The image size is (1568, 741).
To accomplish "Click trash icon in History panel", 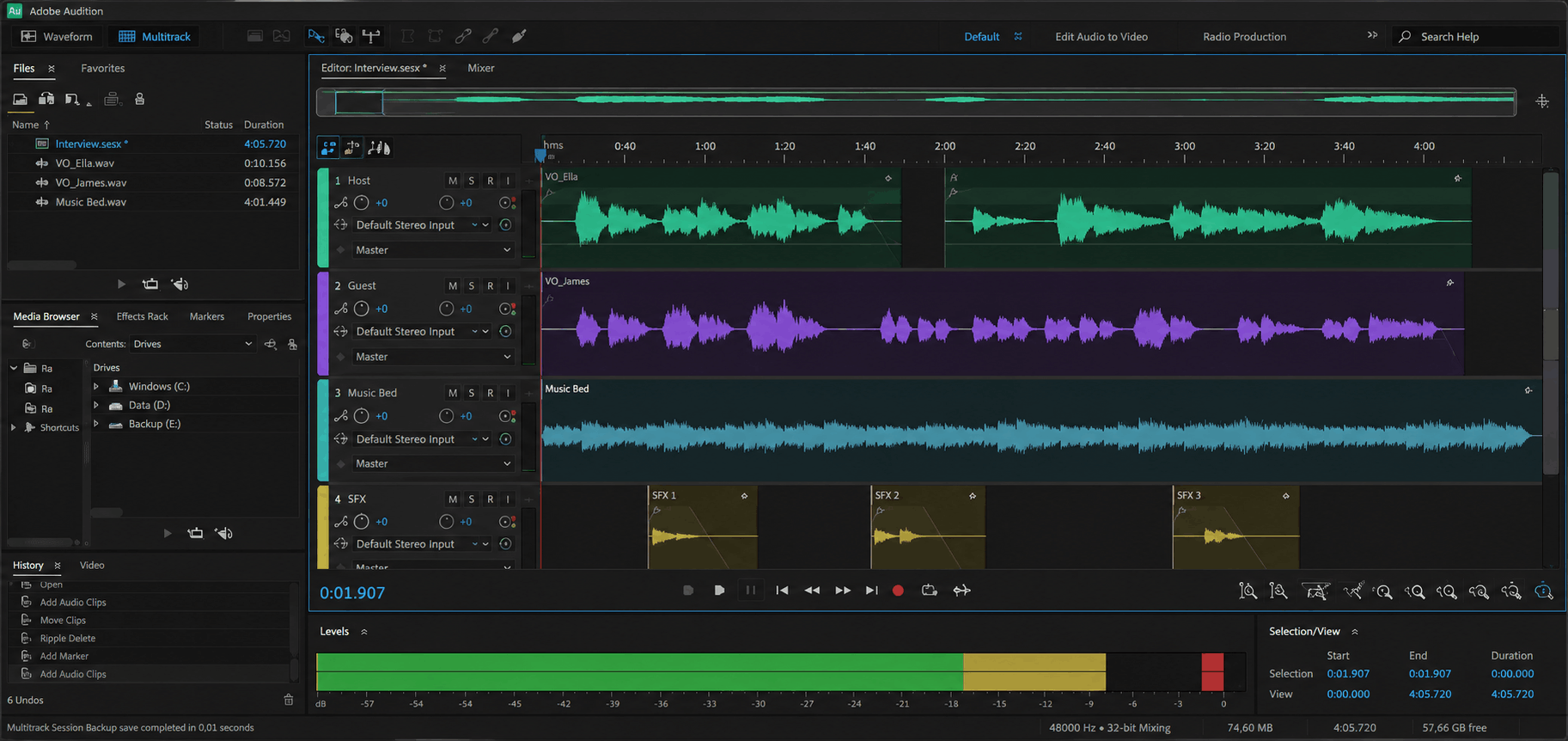I will click(x=289, y=700).
